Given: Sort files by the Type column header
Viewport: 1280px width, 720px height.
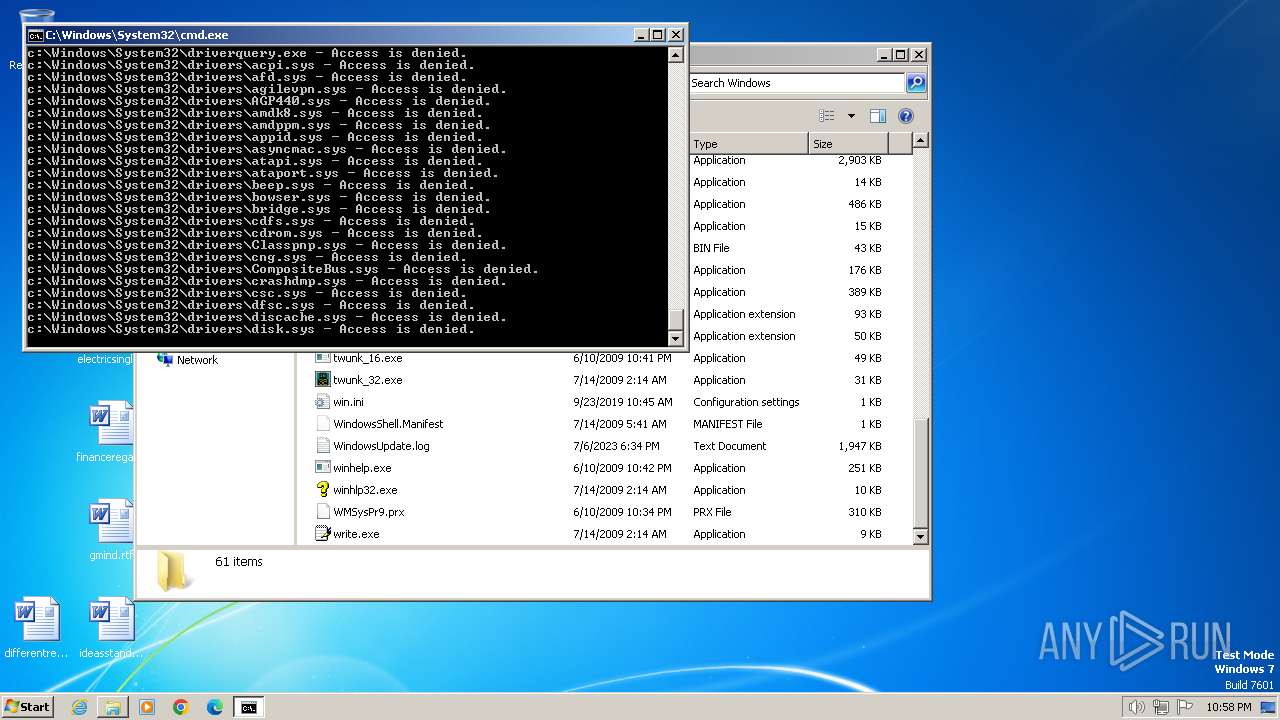Looking at the screenshot, I should 748,144.
